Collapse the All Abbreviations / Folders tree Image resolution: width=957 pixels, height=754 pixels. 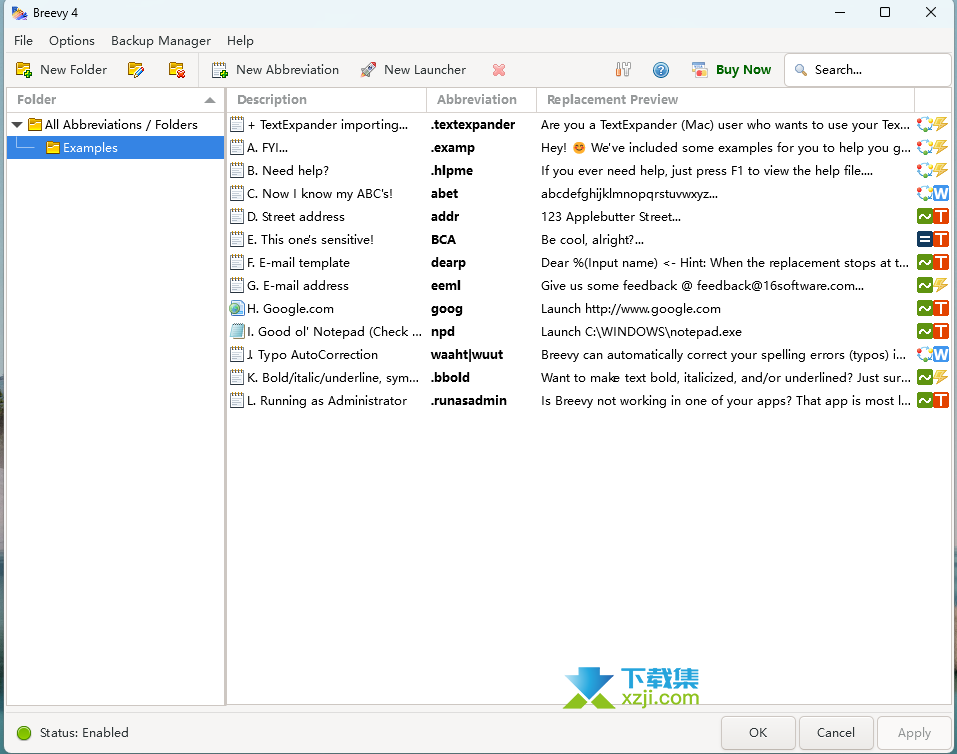(17, 125)
